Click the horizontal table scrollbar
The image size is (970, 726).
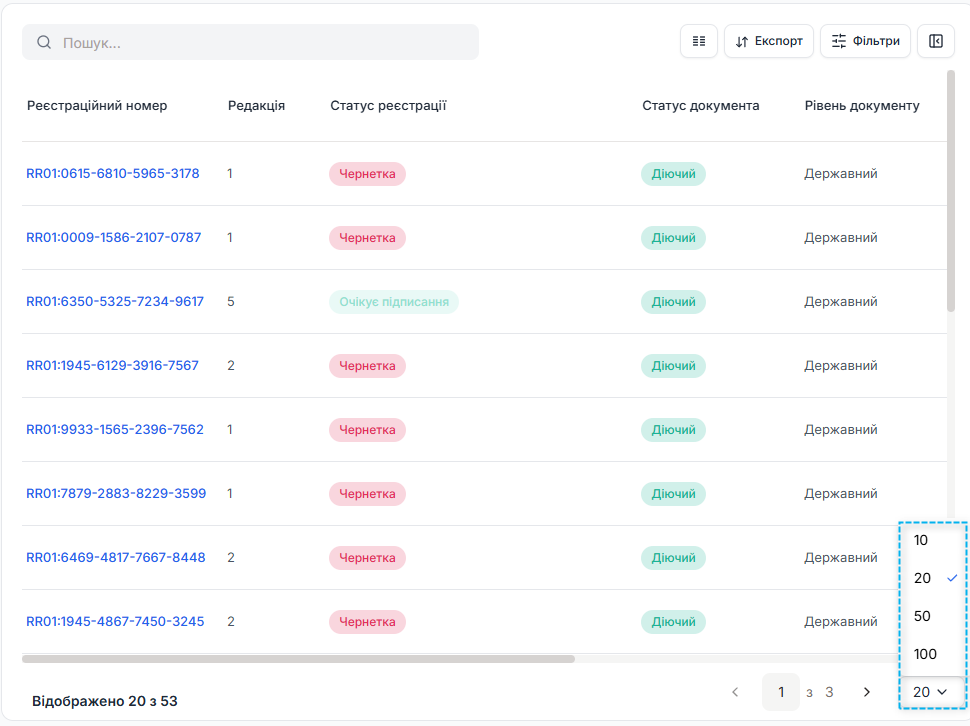[298, 659]
